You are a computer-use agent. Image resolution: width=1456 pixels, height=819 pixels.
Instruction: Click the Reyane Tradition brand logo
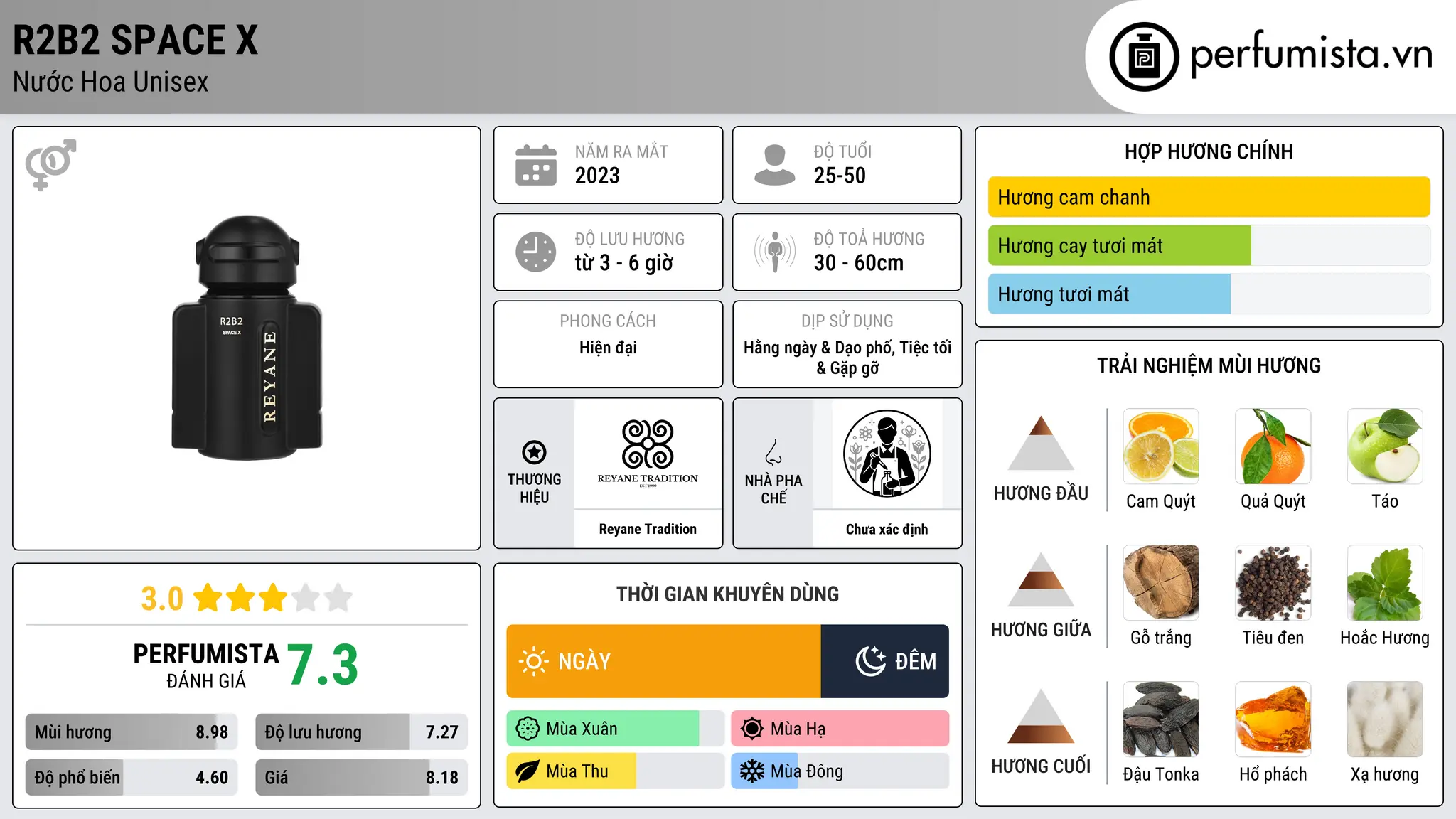(648, 453)
